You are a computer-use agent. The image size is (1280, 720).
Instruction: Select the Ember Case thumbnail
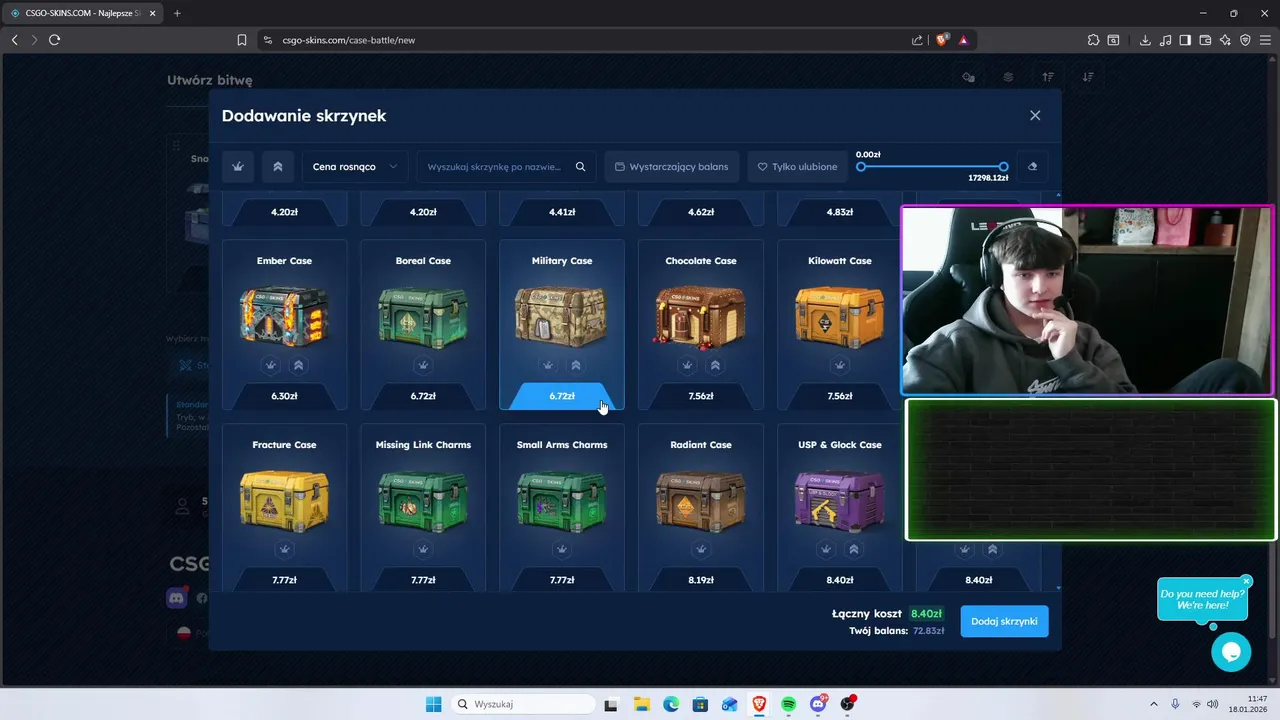(x=284, y=316)
